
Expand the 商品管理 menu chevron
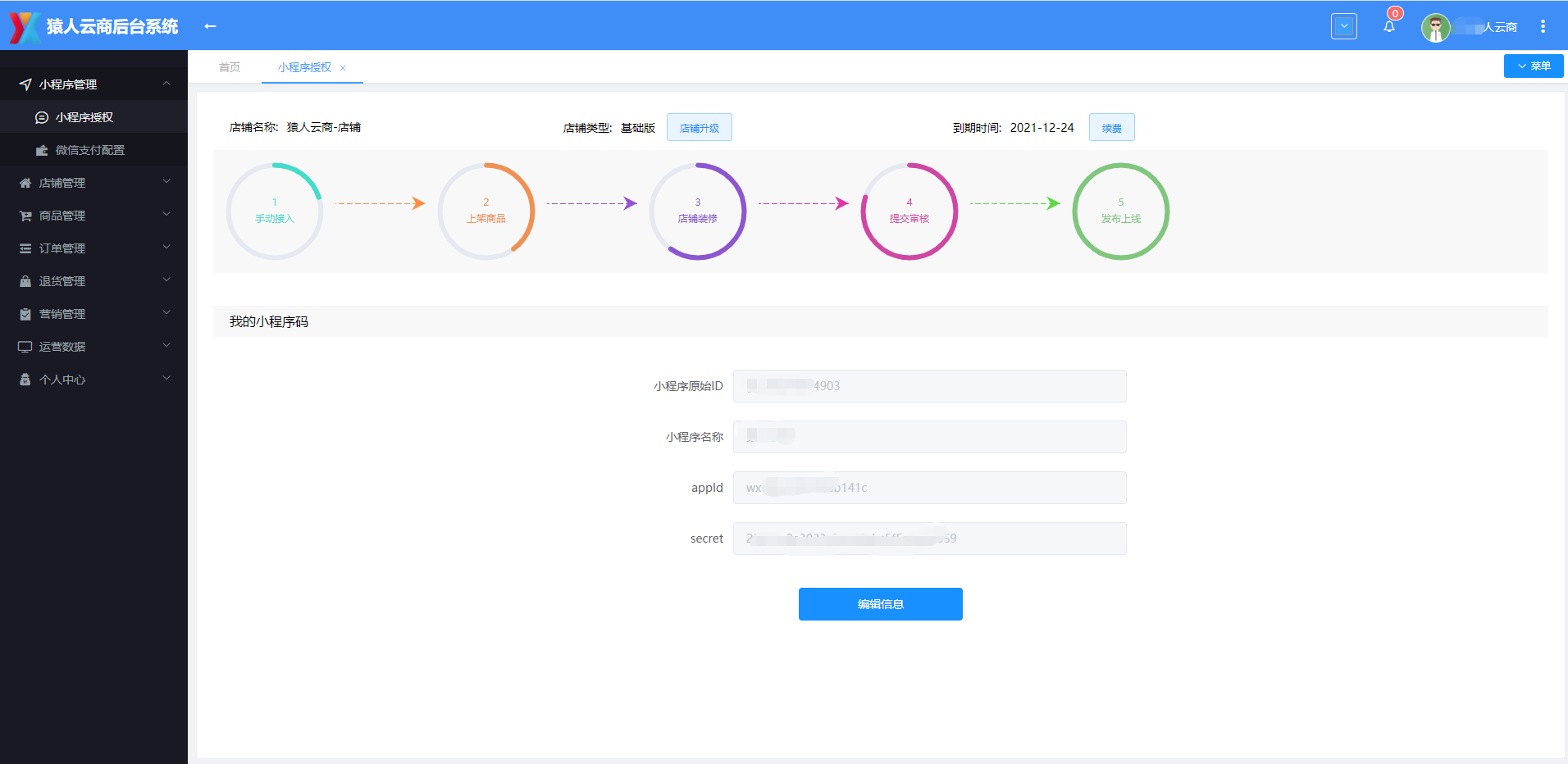166,215
